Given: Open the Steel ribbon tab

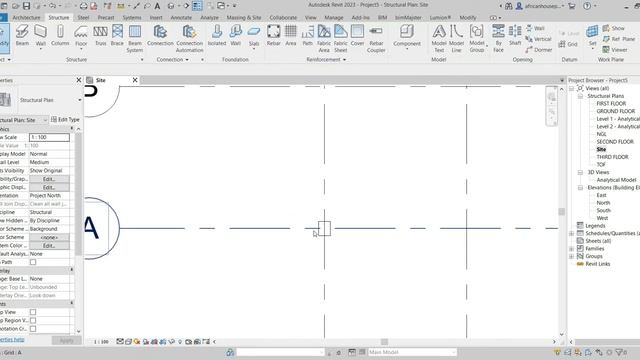Looking at the screenshot, I should (x=83, y=18).
